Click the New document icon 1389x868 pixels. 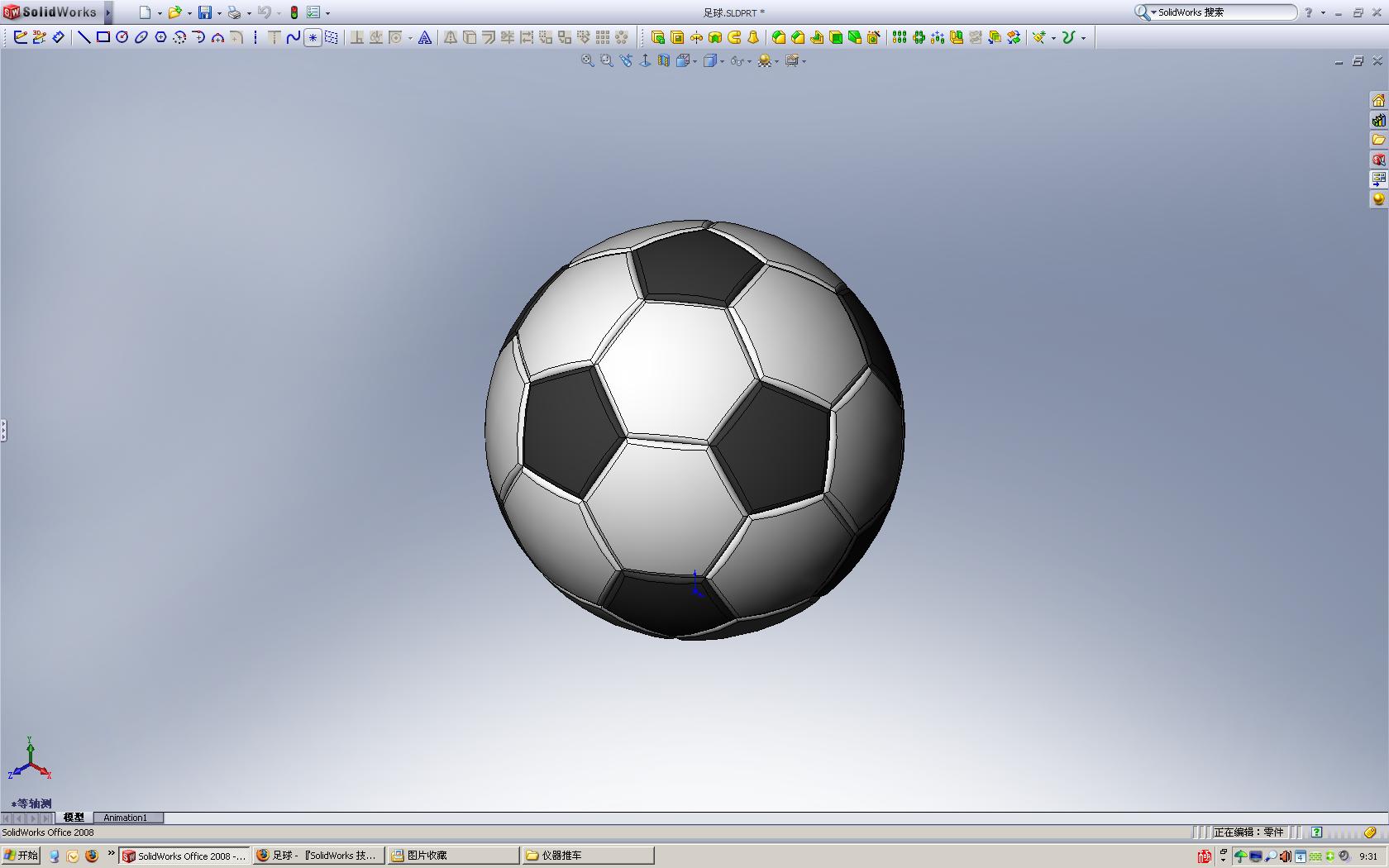(145, 12)
